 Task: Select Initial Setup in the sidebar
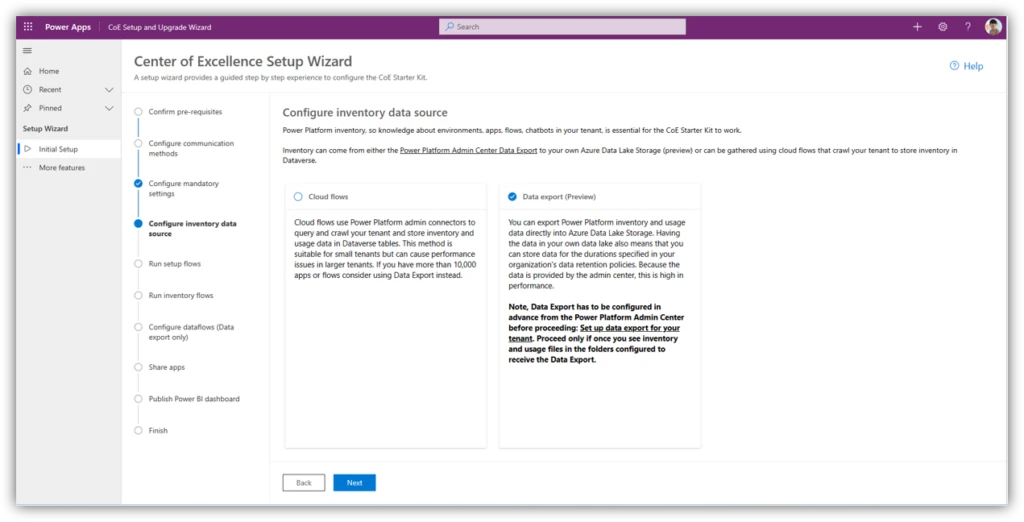(69, 149)
